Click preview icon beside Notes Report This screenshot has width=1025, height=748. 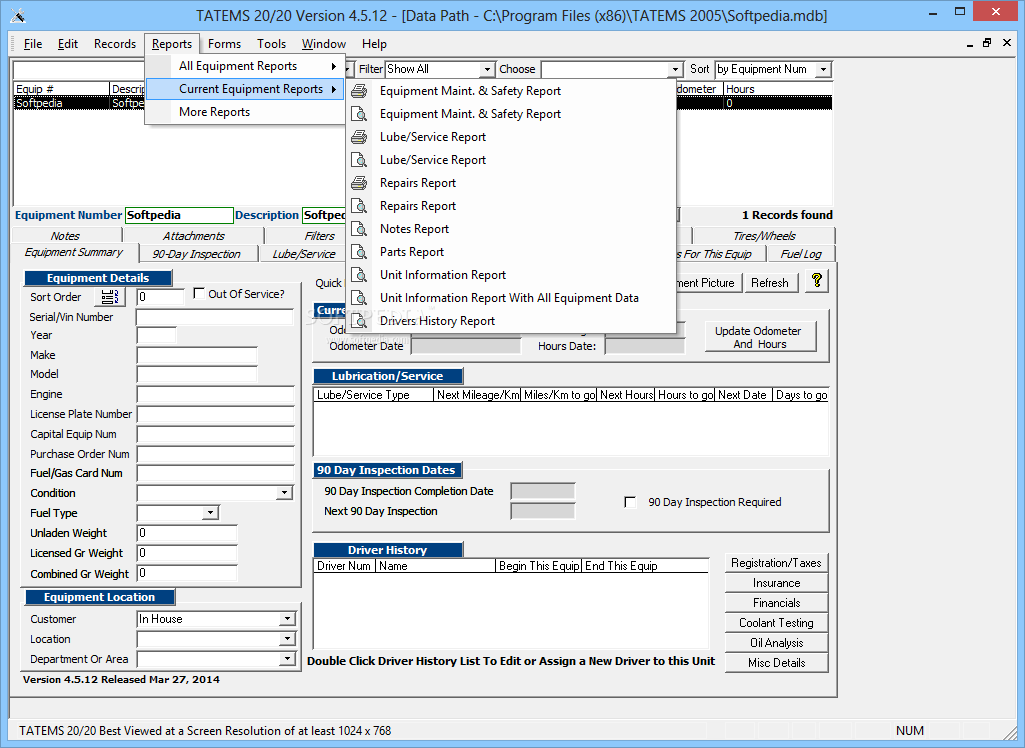(359, 229)
